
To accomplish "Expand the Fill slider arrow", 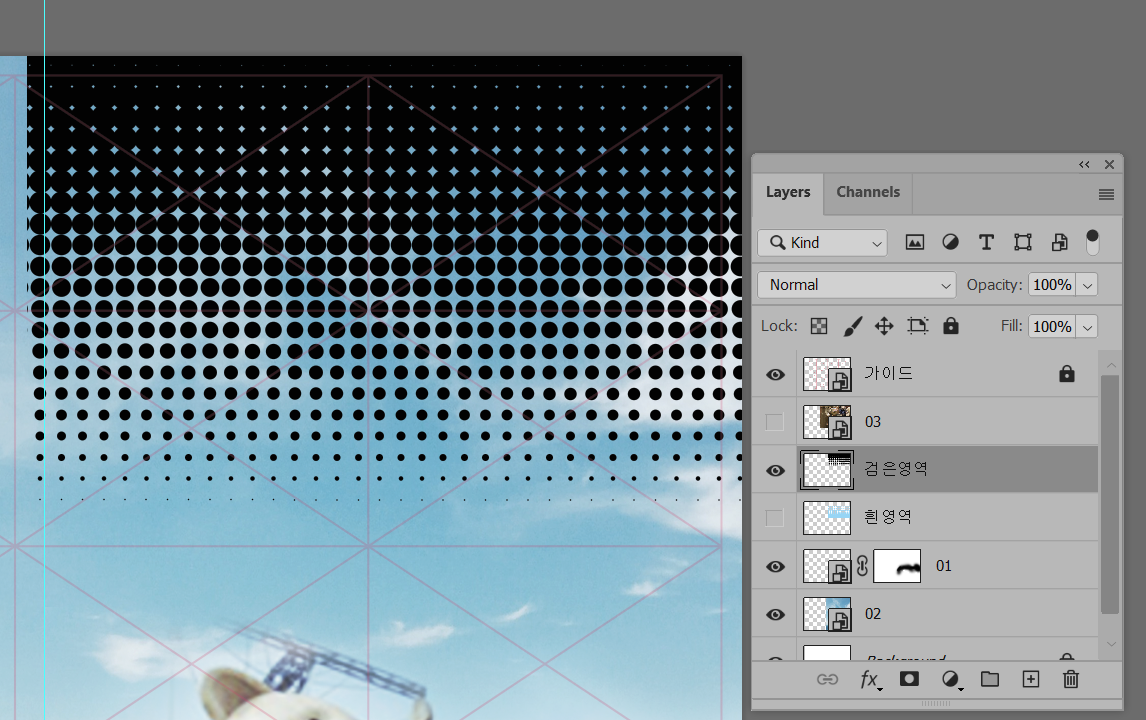I will point(1088,327).
